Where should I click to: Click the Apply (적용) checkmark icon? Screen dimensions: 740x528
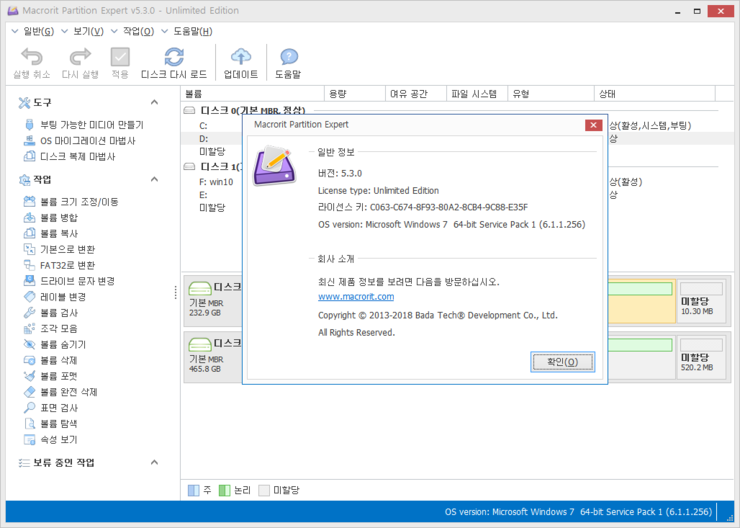pyautogui.click(x=120, y=57)
